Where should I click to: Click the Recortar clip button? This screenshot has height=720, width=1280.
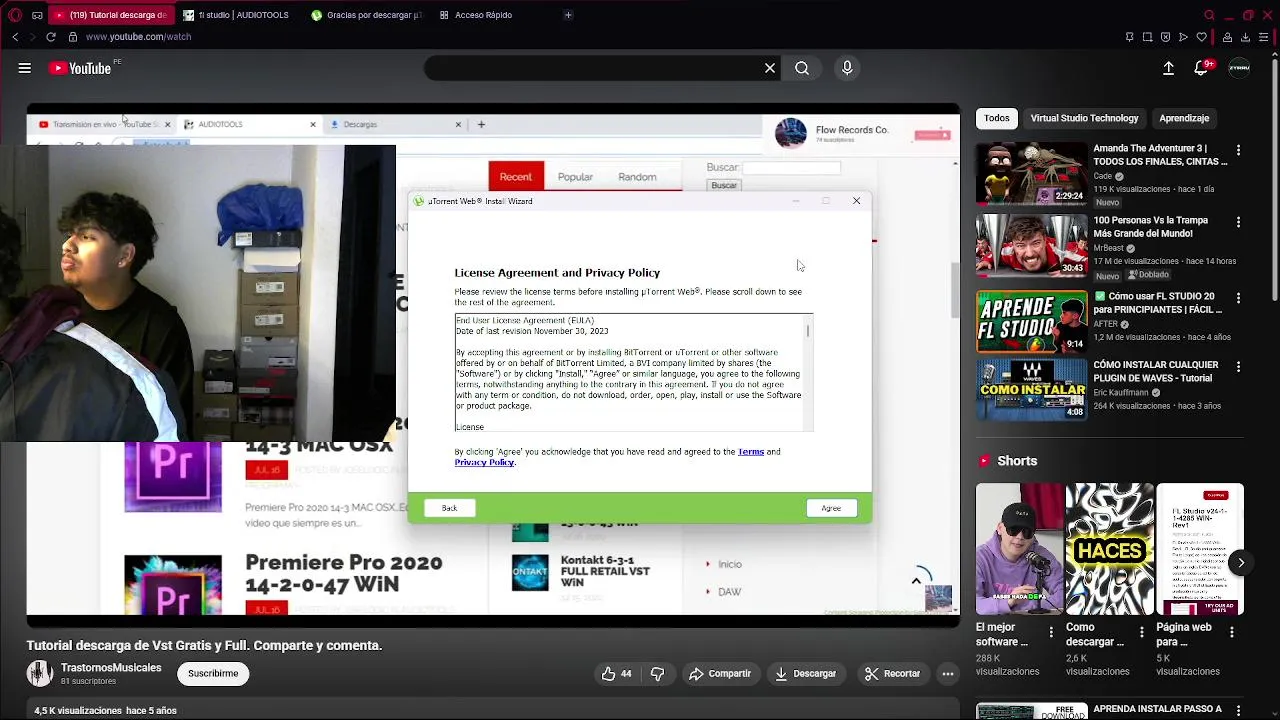coord(892,674)
